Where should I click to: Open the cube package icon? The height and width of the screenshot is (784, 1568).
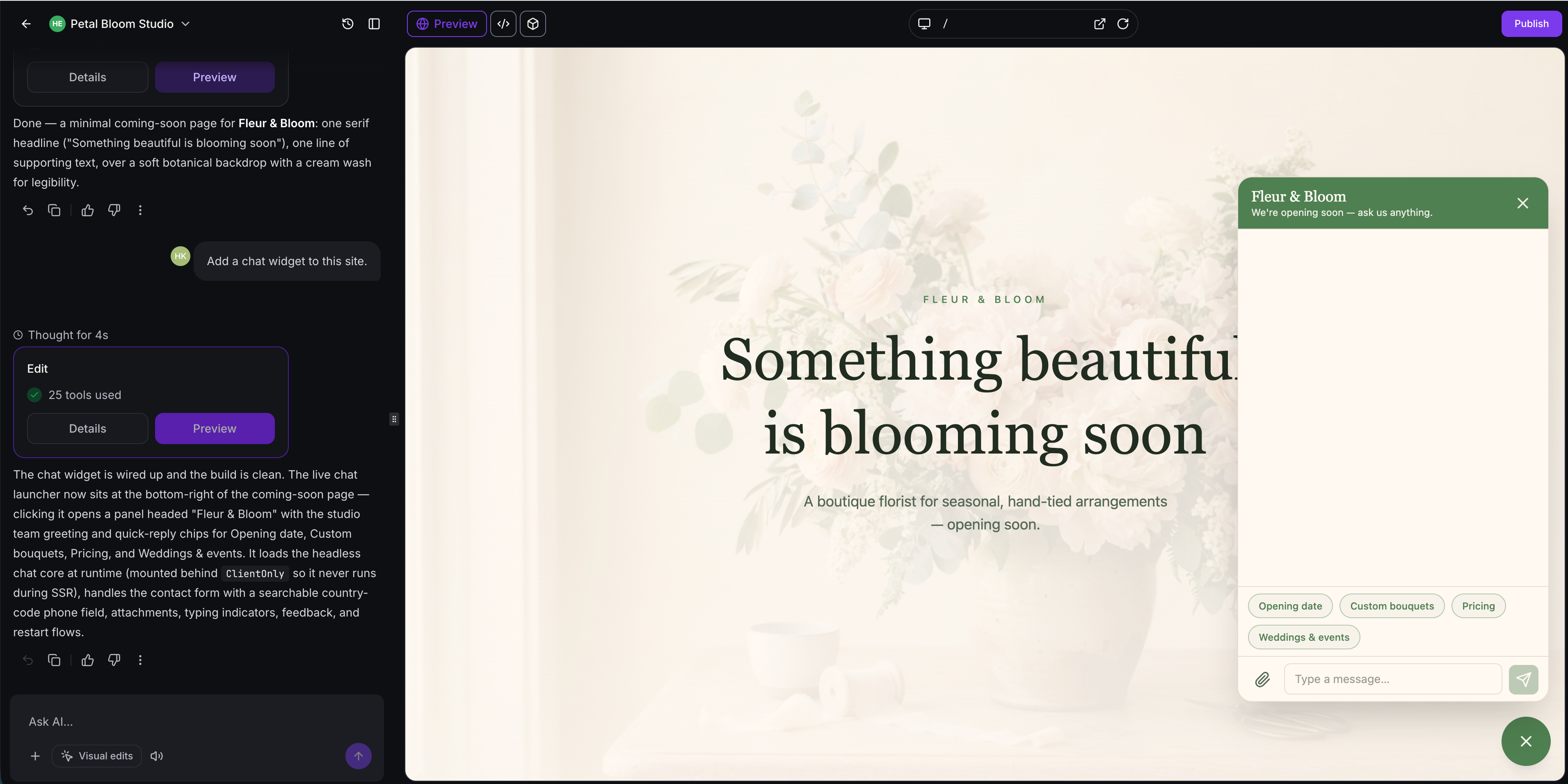click(x=533, y=24)
